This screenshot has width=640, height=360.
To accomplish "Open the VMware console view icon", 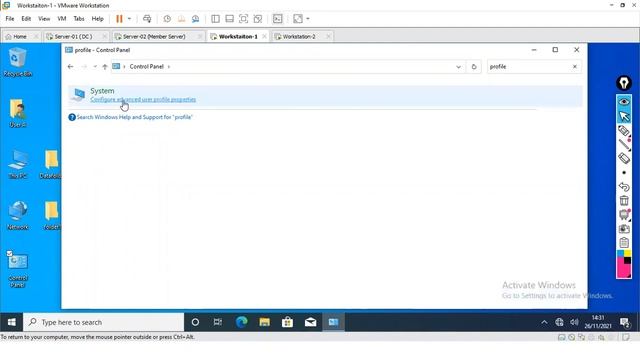I will 278,19.
